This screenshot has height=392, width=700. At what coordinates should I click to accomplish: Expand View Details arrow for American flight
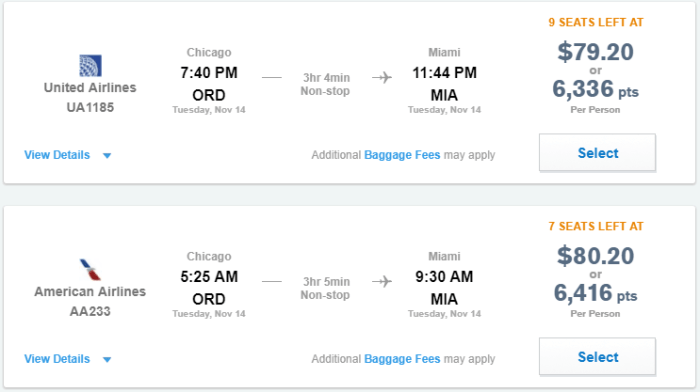[107, 359]
